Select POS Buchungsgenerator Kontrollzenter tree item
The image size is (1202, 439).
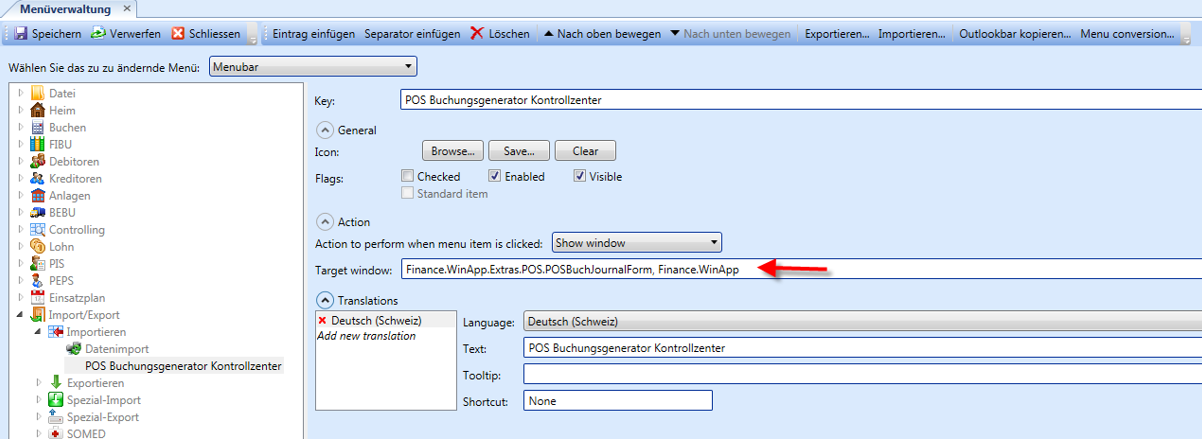[184, 365]
